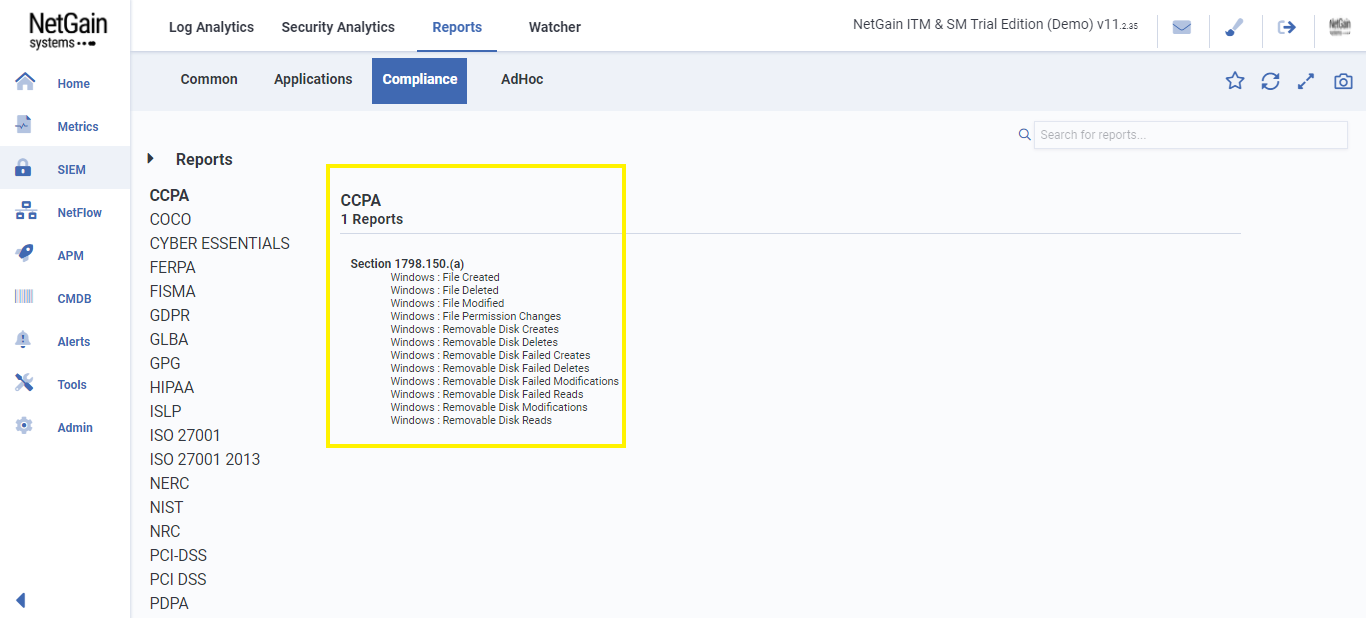Open Windows : Removable Disk Creates report

[475, 329]
